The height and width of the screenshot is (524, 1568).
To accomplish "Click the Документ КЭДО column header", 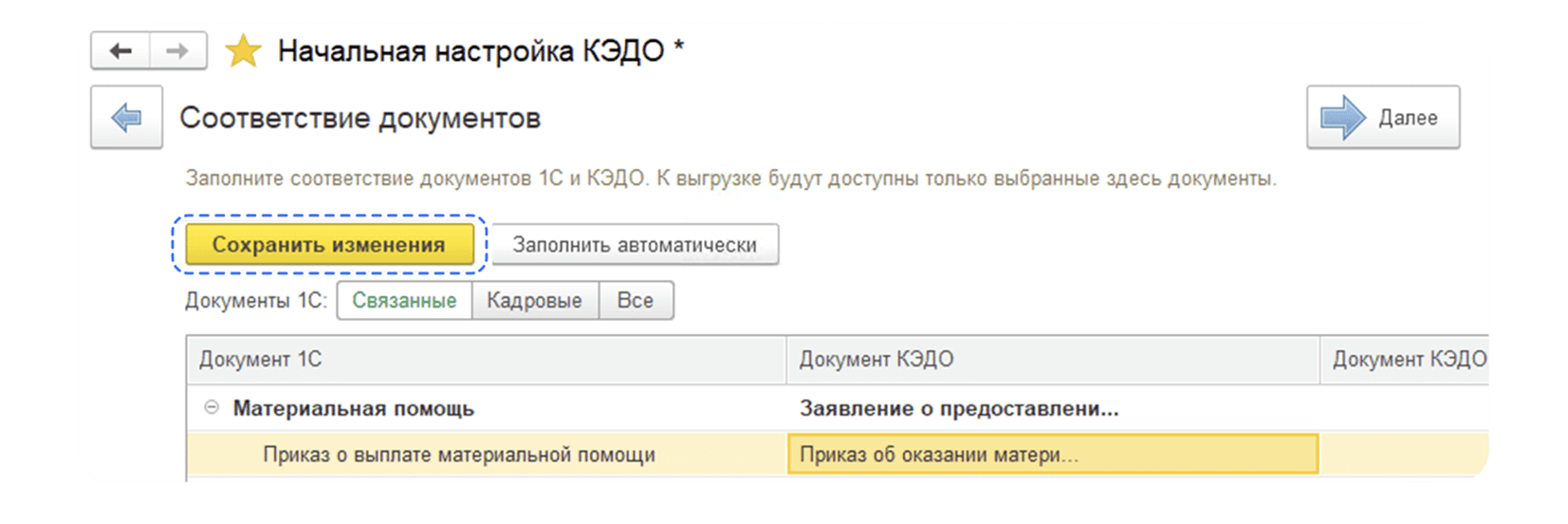I will click(x=1053, y=360).
